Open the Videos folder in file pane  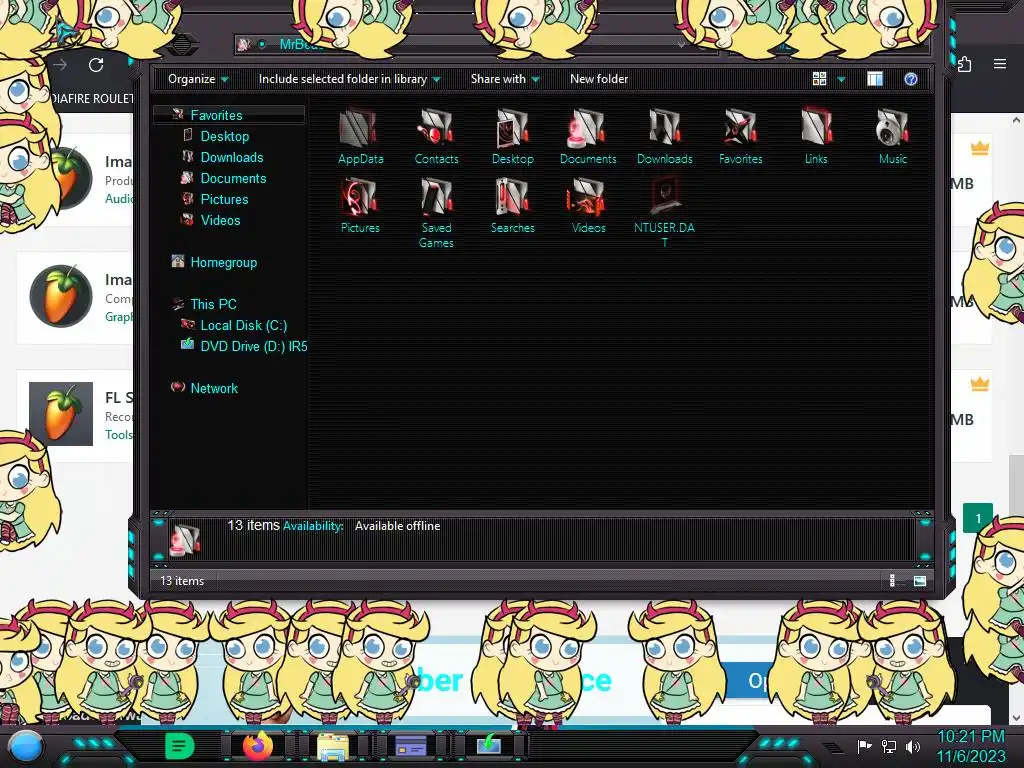588,206
